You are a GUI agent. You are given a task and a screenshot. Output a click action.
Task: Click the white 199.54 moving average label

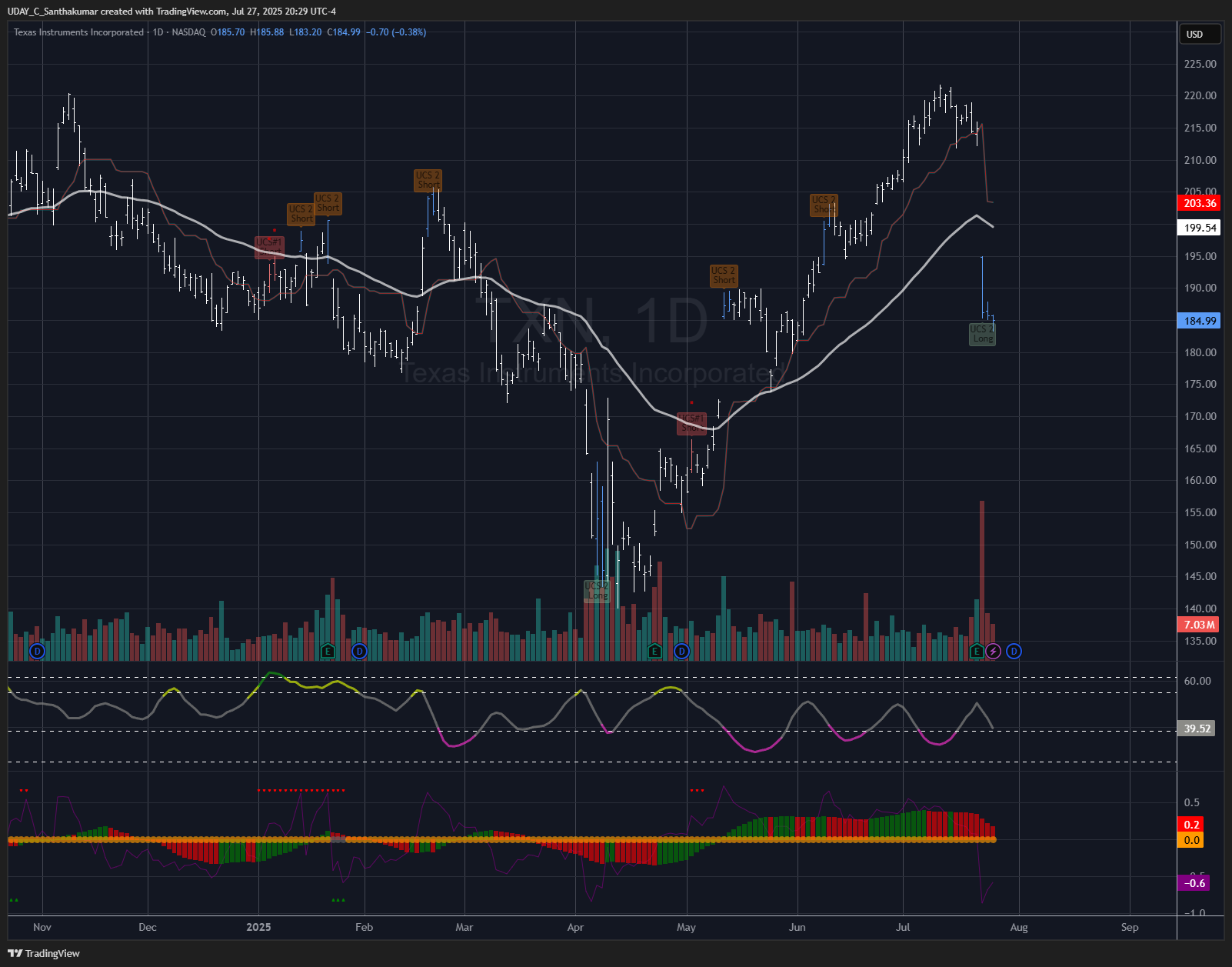pyautogui.click(x=1200, y=228)
